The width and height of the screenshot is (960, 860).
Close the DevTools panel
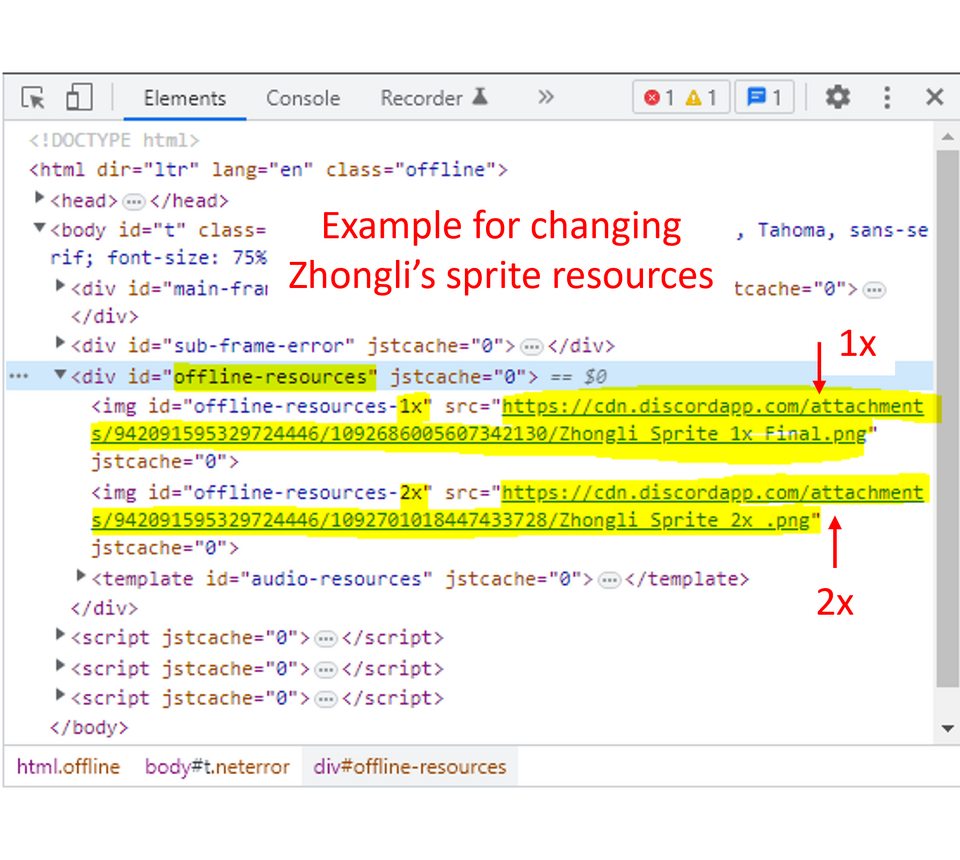pos(934,97)
